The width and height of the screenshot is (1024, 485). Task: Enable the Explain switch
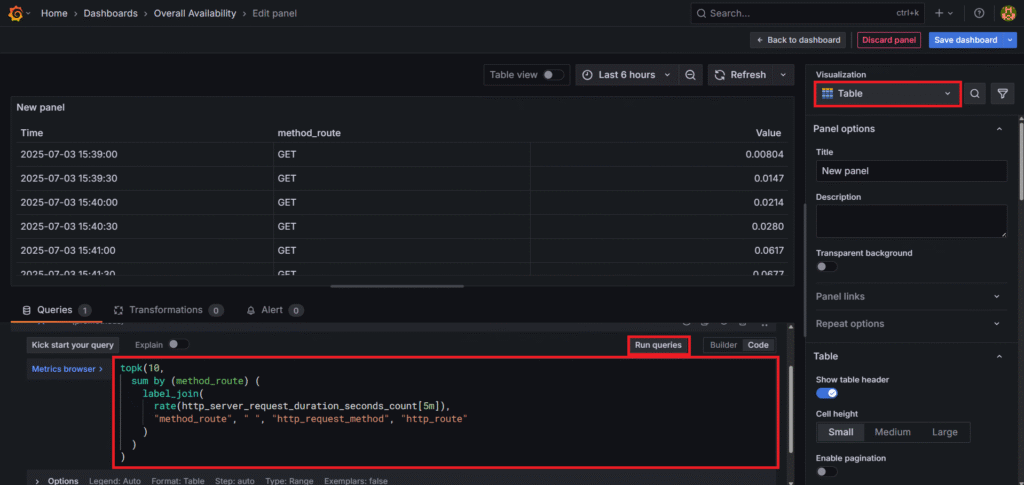click(x=178, y=345)
